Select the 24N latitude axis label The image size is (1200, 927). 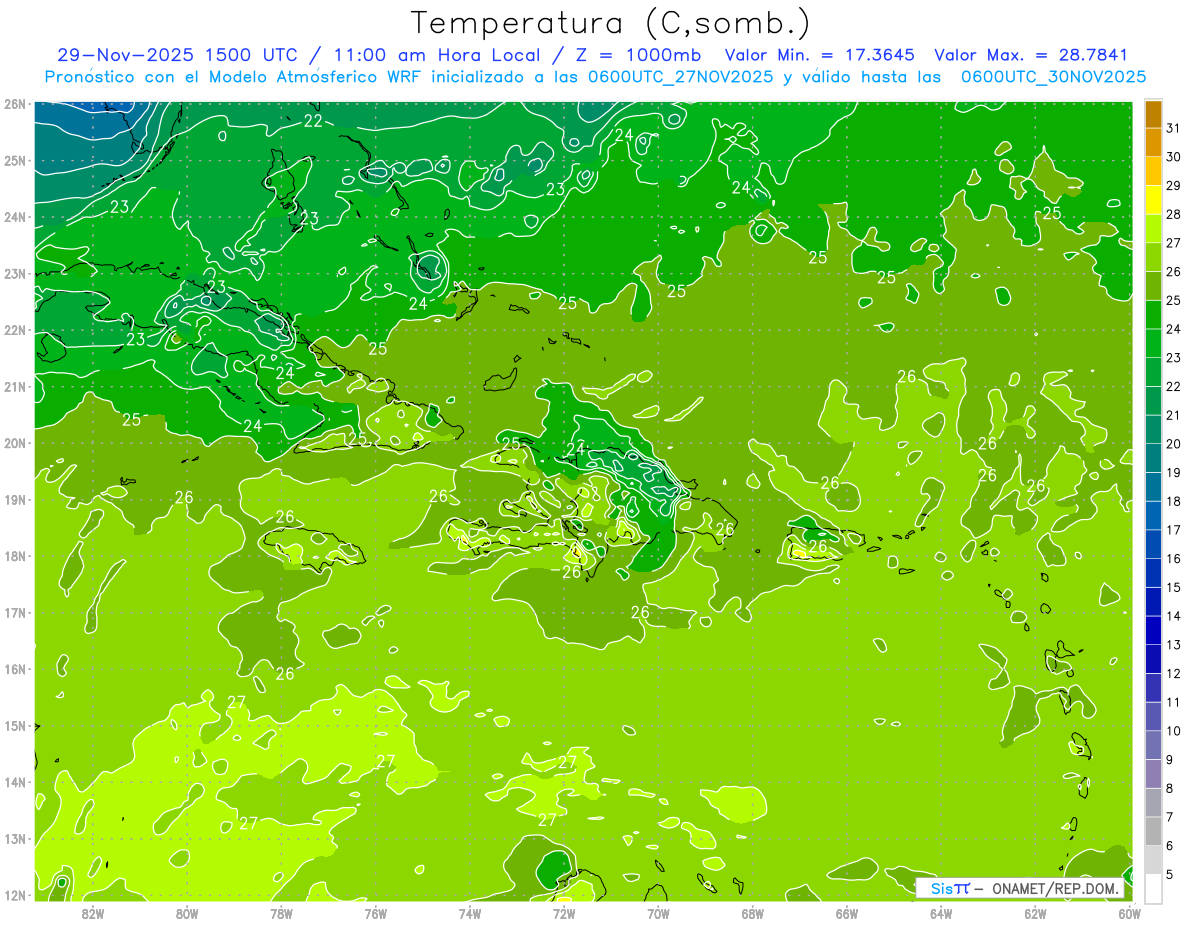coord(15,217)
